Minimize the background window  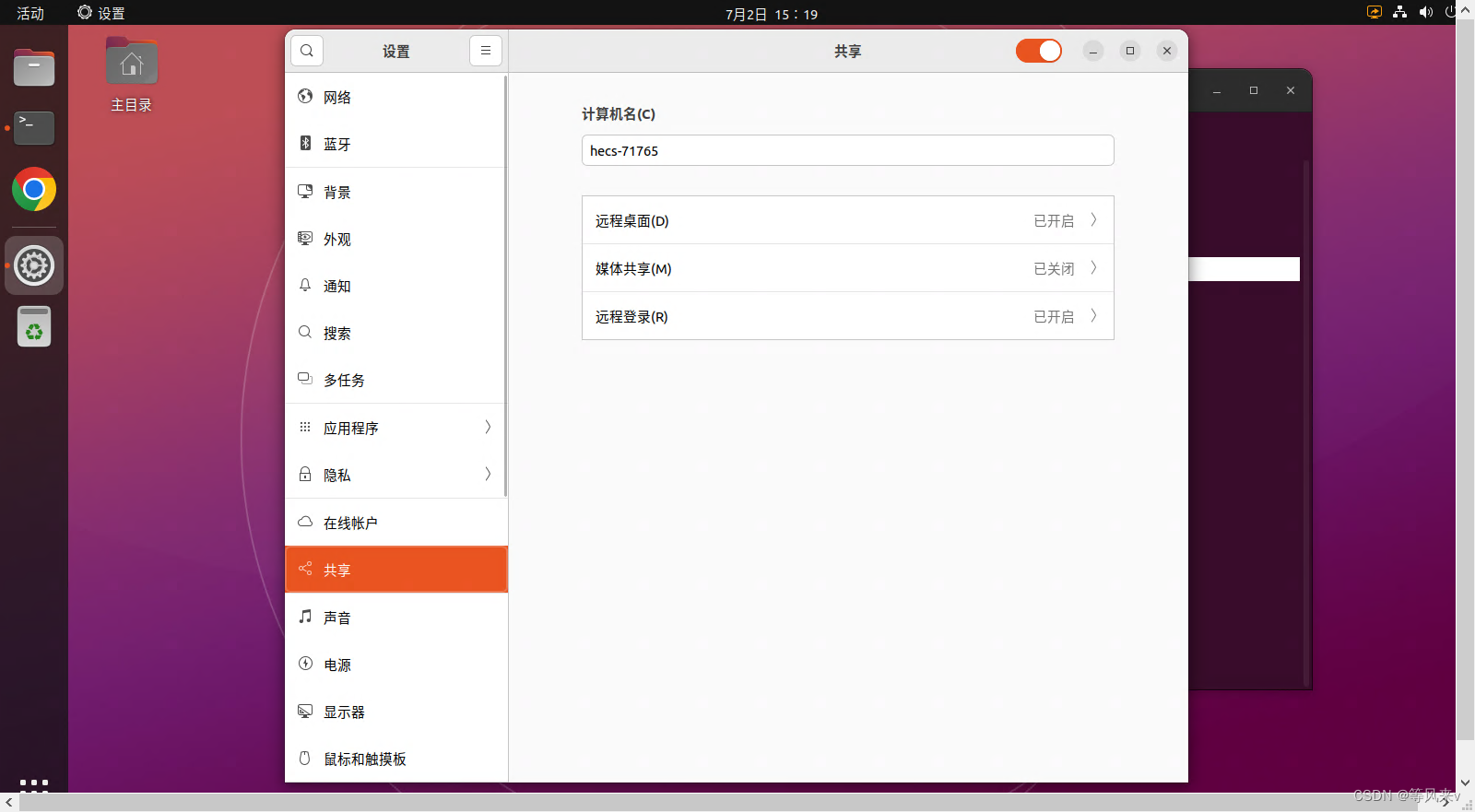(1217, 90)
